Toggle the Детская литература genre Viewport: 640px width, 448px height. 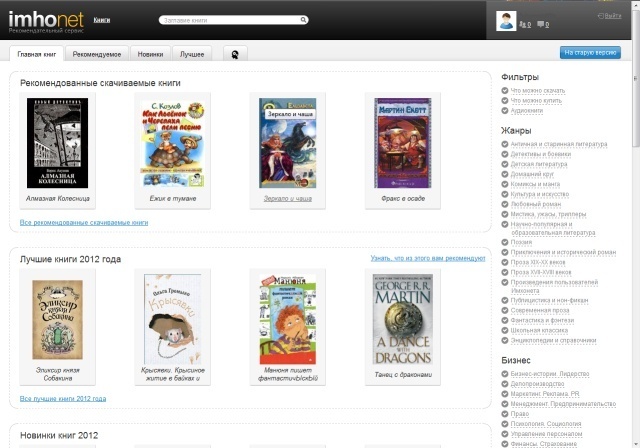point(539,164)
